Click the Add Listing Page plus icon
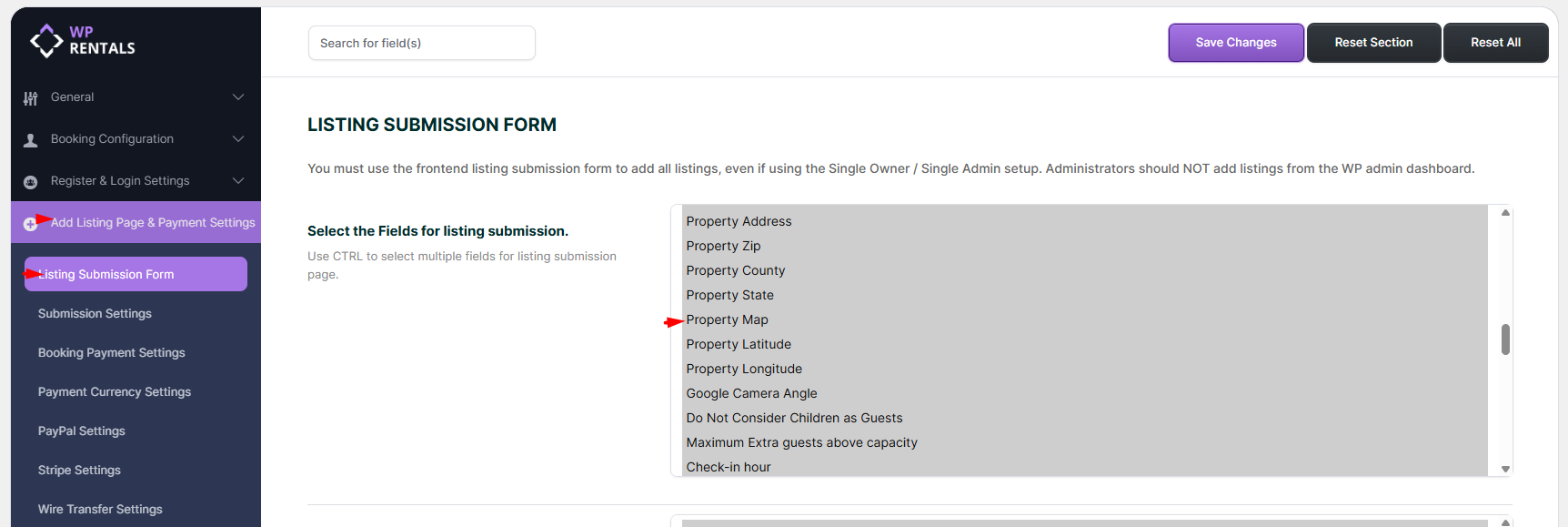Viewport: 1568px width, 527px height. pos(29,224)
